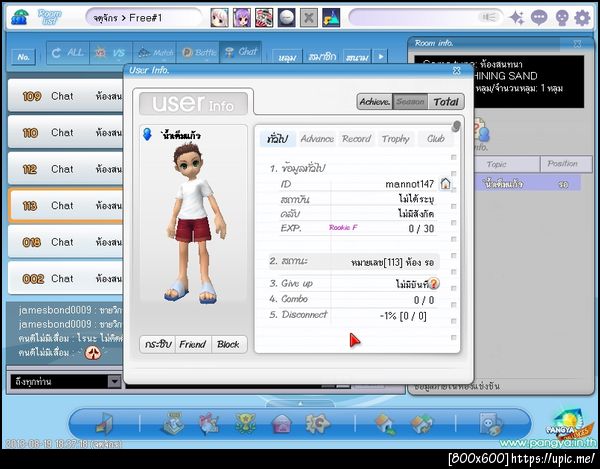The width and height of the screenshot is (600, 469).
Task: Toggle the Season view button
Action: (411, 101)
